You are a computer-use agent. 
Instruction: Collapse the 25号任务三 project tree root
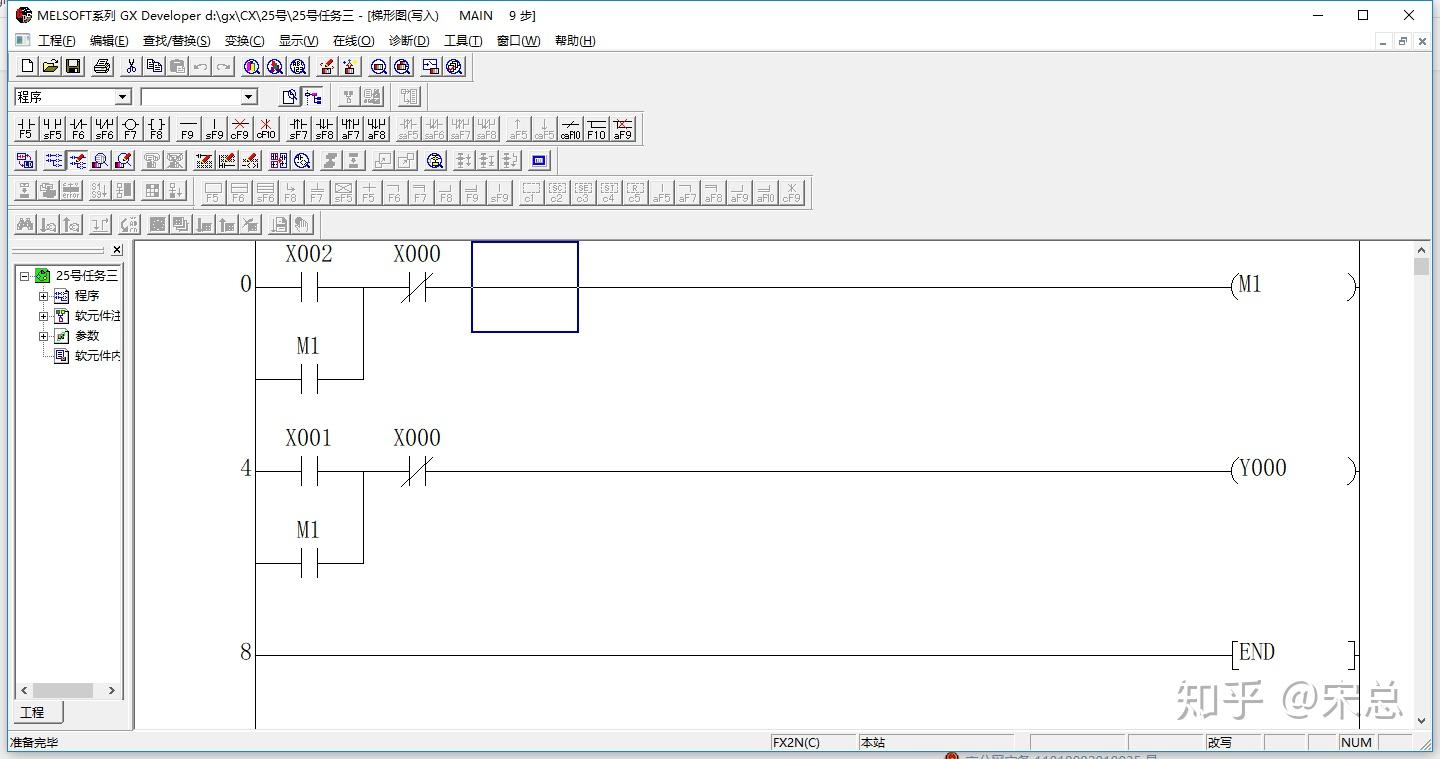pos(25,276)
